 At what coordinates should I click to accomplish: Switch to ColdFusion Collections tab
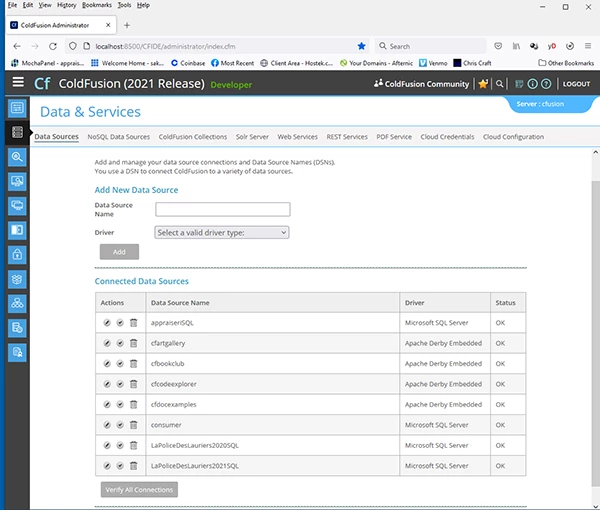coord(193,137)
